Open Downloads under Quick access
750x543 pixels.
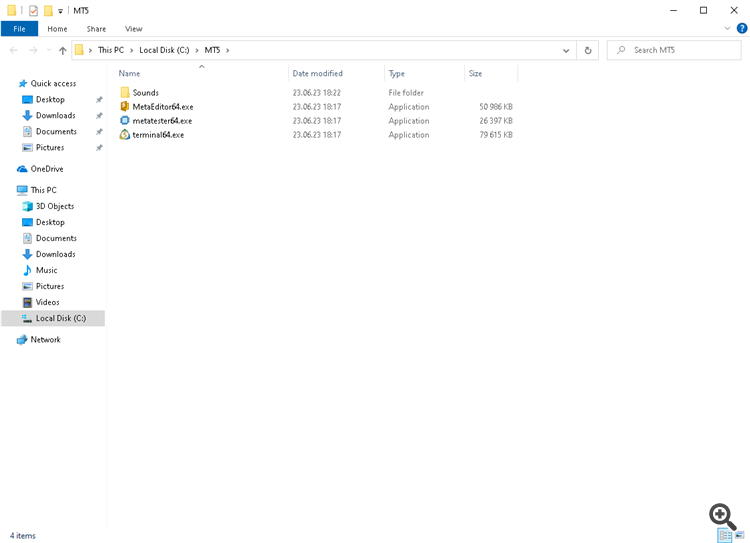tap(55, 115)
